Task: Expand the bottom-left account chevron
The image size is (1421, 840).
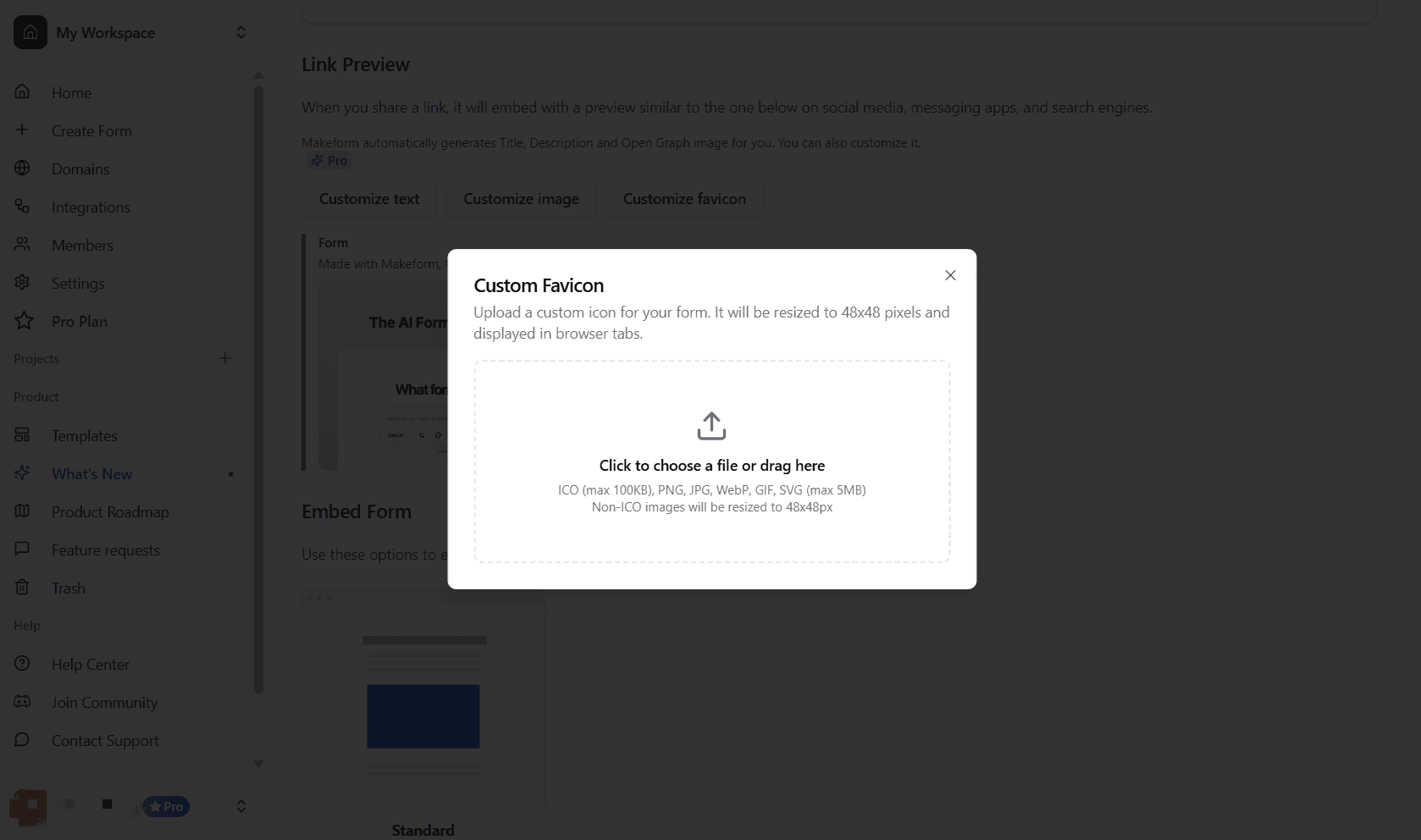Action: pyautogui.click(x=241, y=806)
